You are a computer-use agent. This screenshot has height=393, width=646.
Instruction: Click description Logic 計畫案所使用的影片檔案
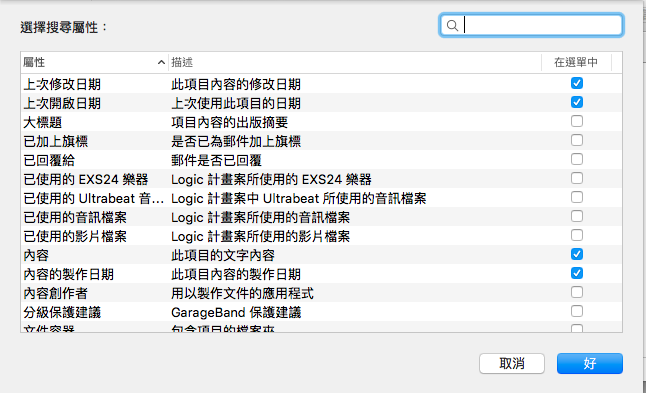coord(260,236)
